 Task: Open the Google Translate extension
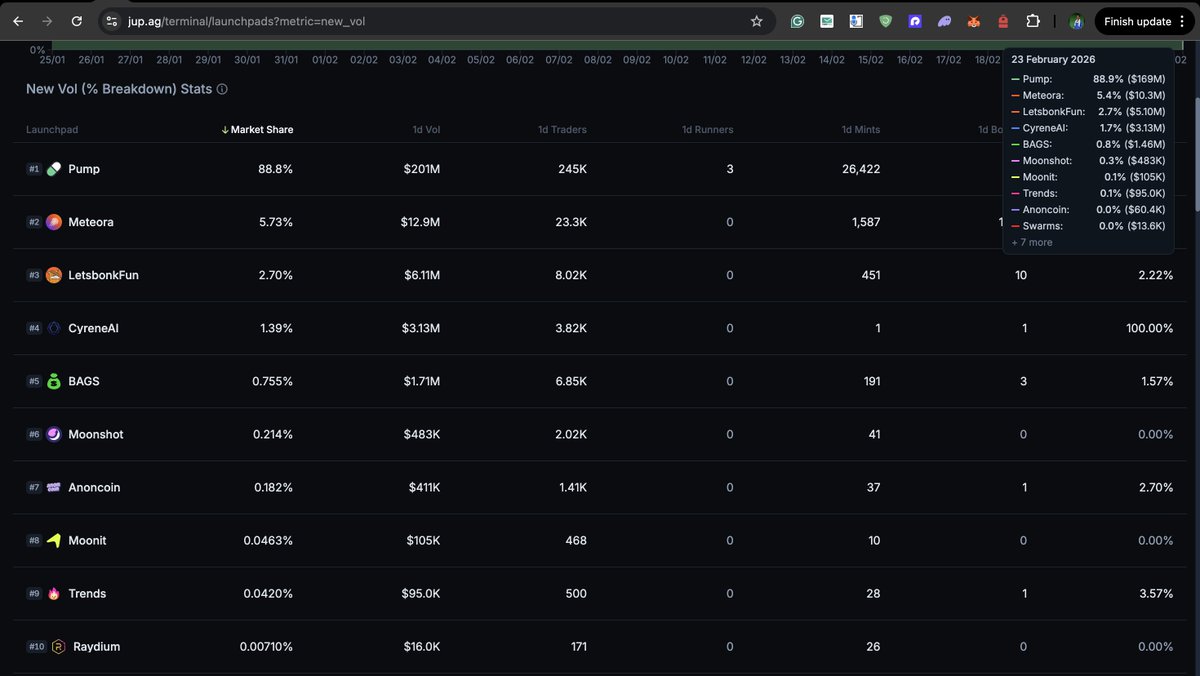pyautogui.click(x=856, y=21)
